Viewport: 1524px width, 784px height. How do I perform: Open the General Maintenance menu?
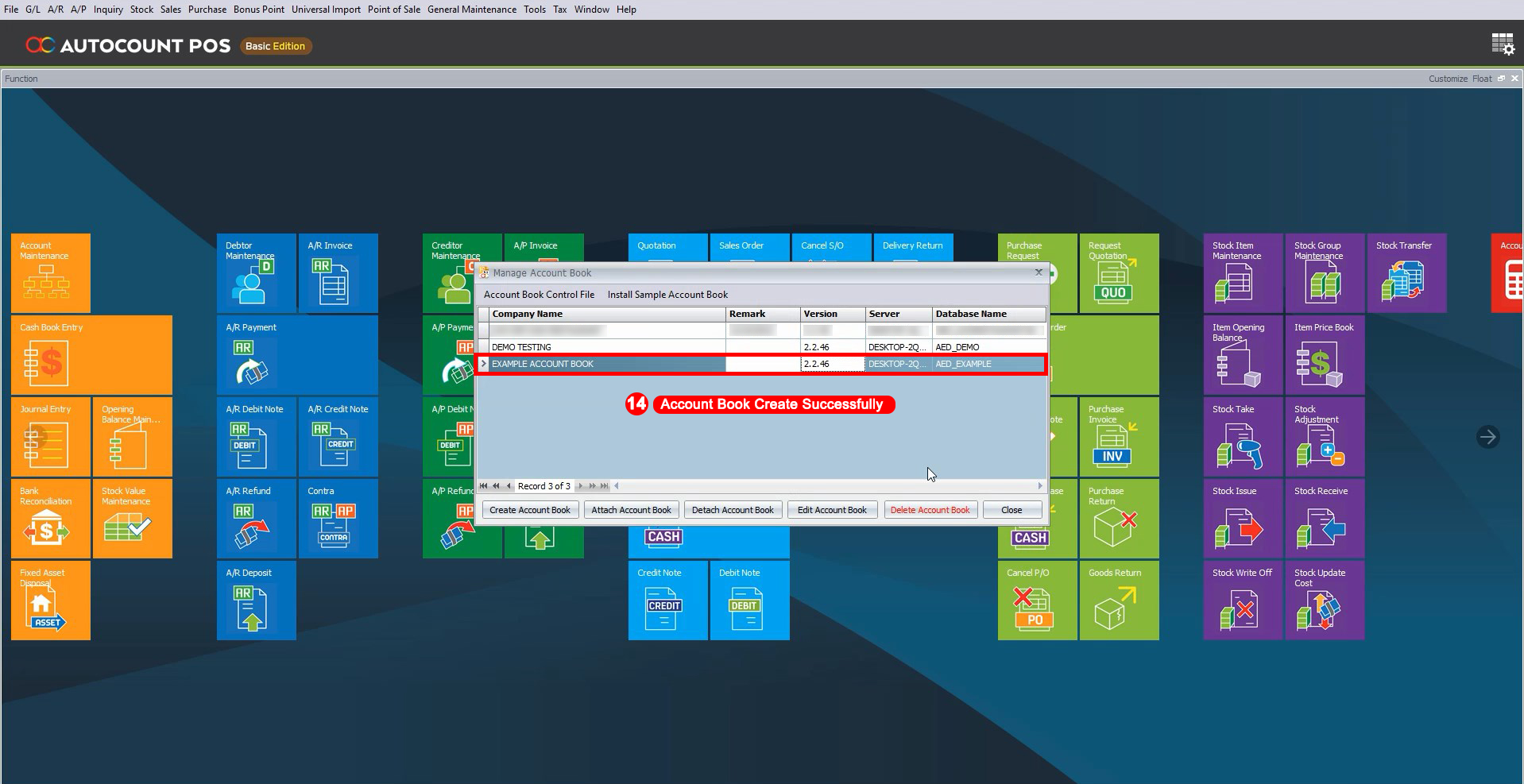click(x=472, y=10)
